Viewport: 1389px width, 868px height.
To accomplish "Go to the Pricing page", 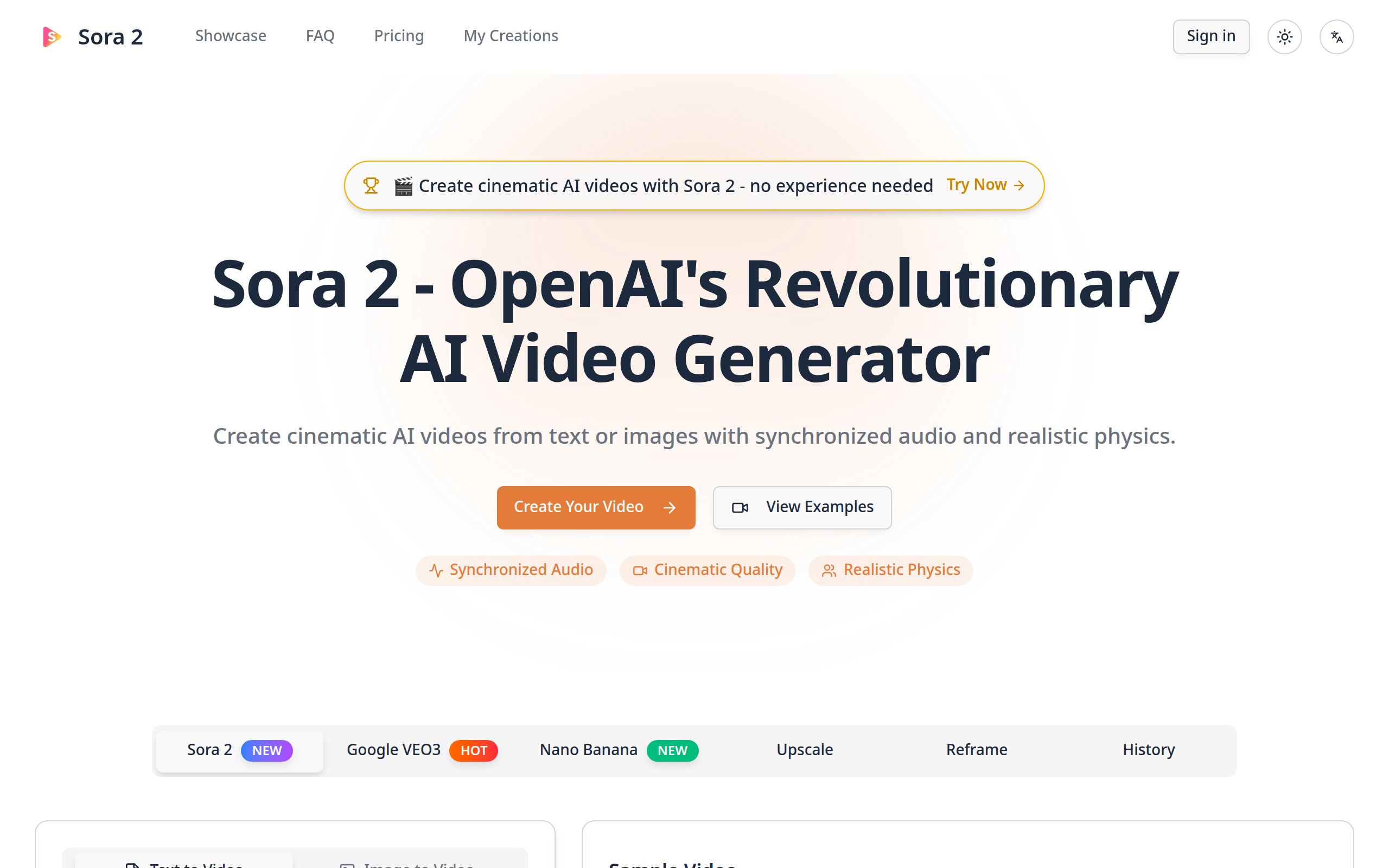I will click(x=399, y=36).
